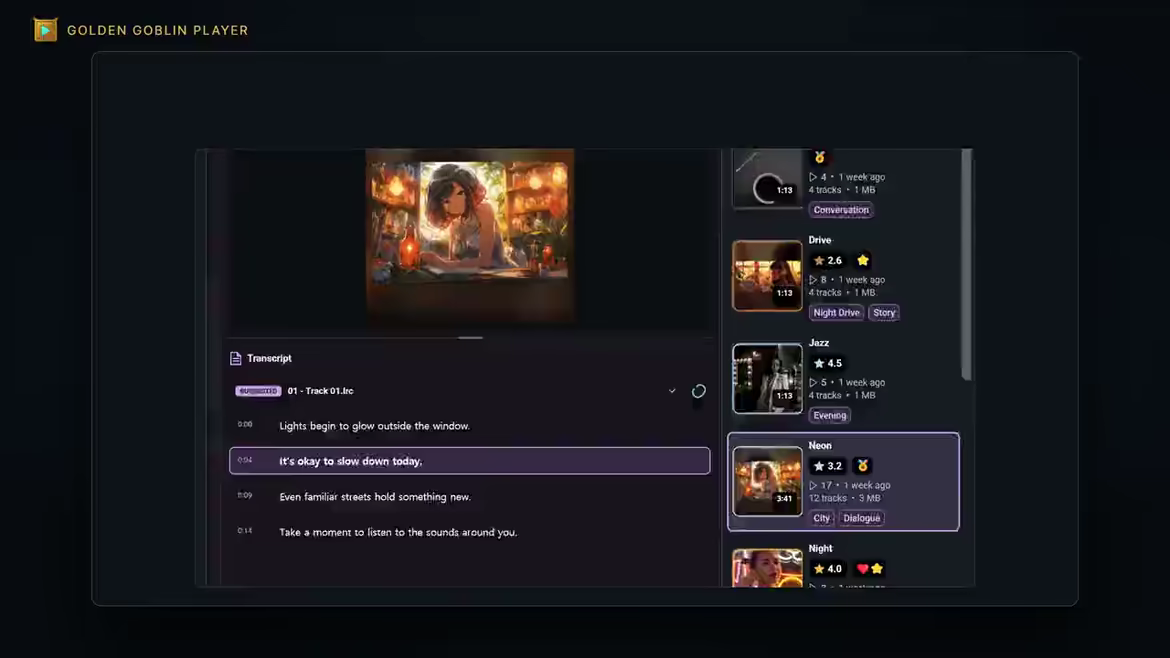The image size is (1170, 658).
Task: Click the 2.6 star rating on Drive
Action: (828, 260)
